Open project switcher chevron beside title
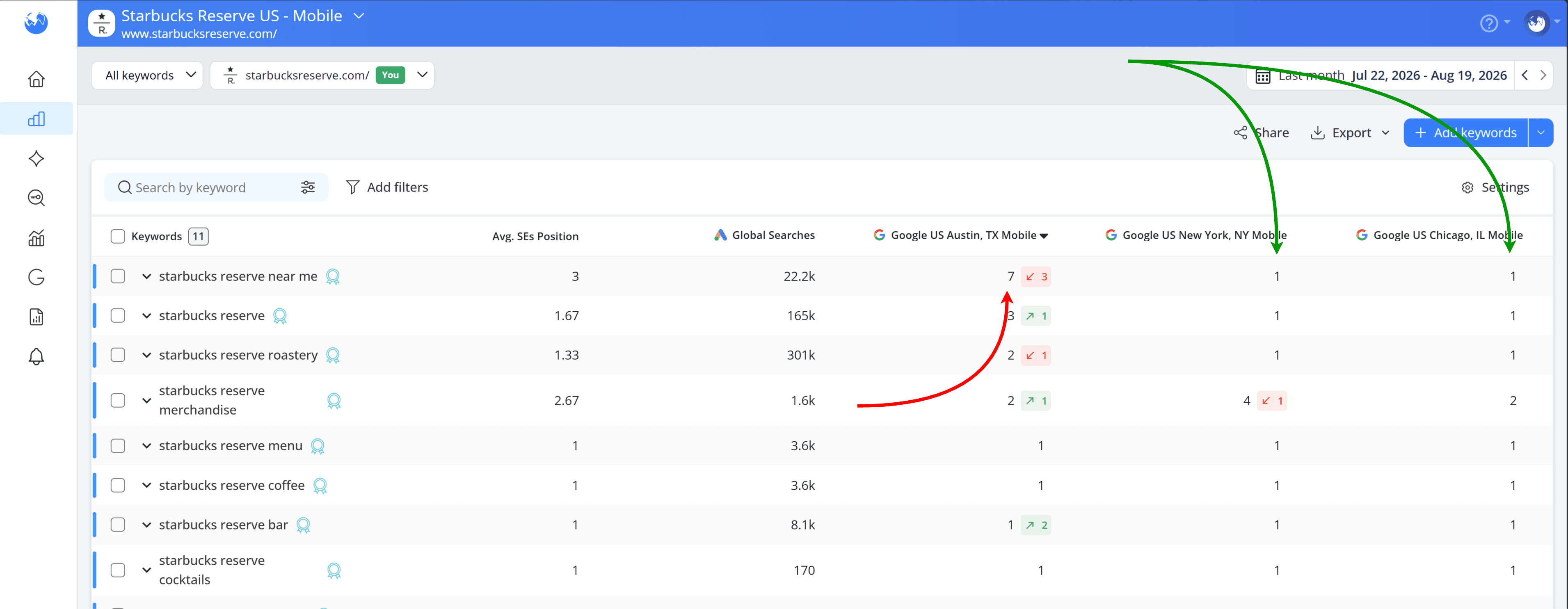This screenshot has width=1568, height=609. coord(359,16)
